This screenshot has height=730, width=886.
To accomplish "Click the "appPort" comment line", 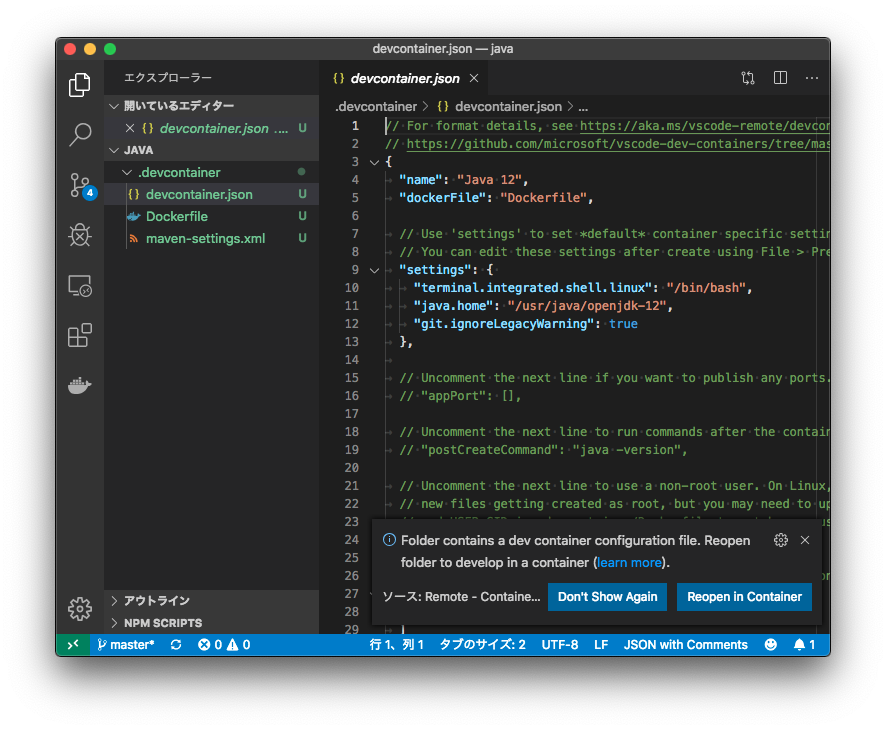I will coord(460,396).
